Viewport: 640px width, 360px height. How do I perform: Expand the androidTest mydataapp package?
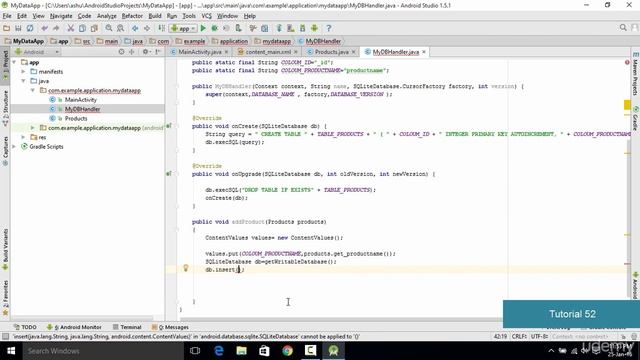point(33,128)
